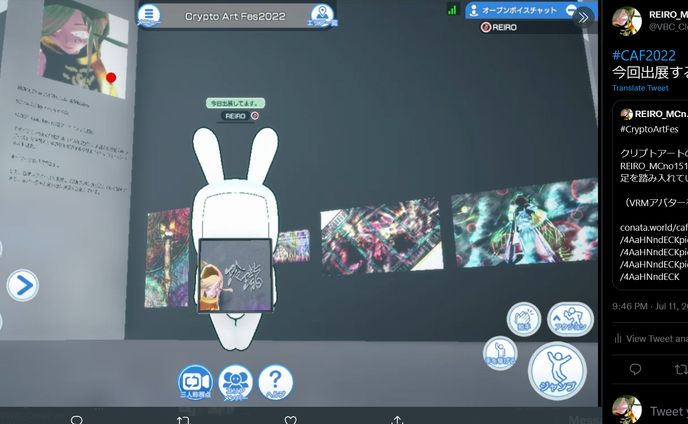Click the wave hand emote button
This screenshot has height=424, width=688.
point(500,353)
